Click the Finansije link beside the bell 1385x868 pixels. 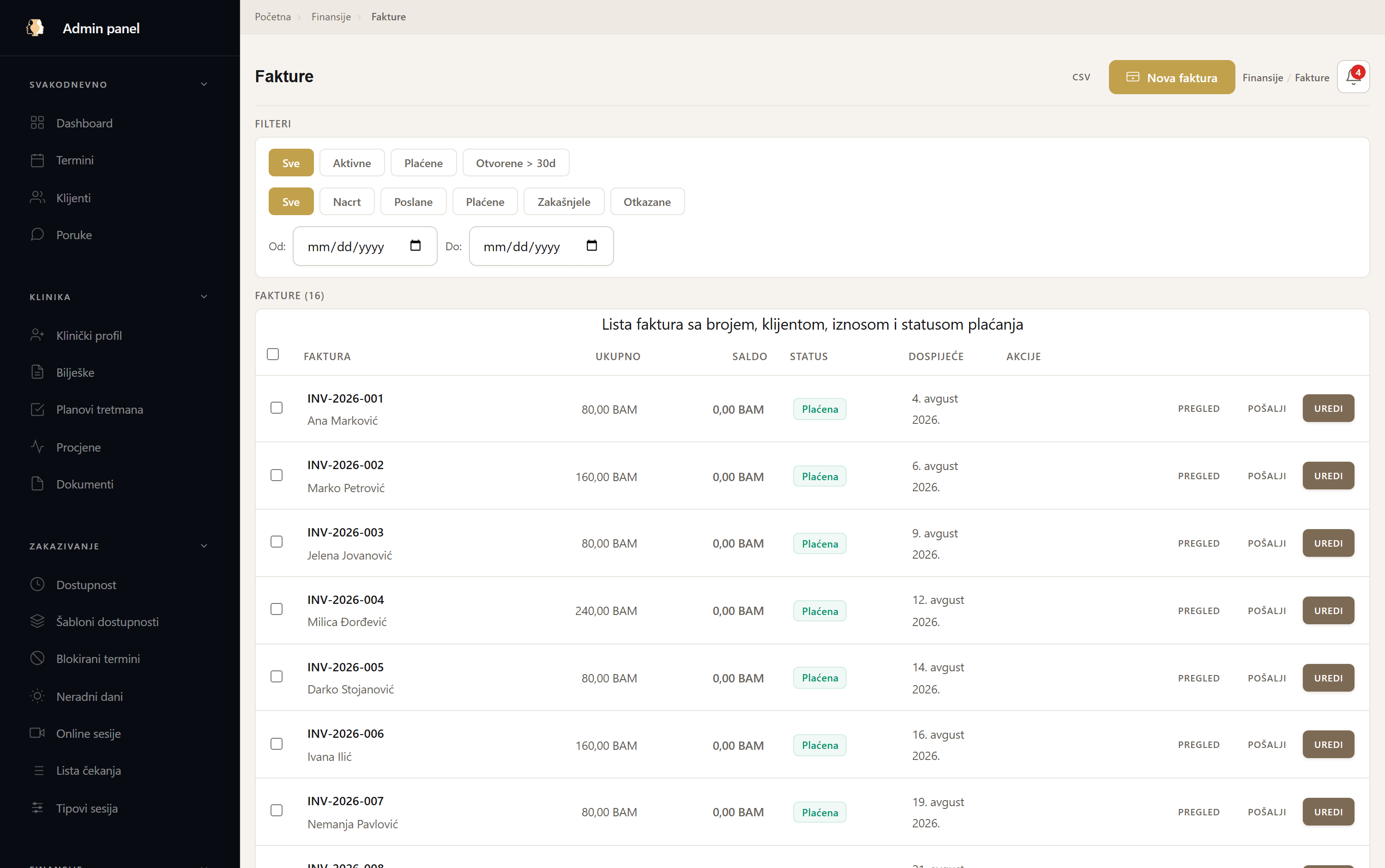pyautogui.click(x=1262, y=78)
